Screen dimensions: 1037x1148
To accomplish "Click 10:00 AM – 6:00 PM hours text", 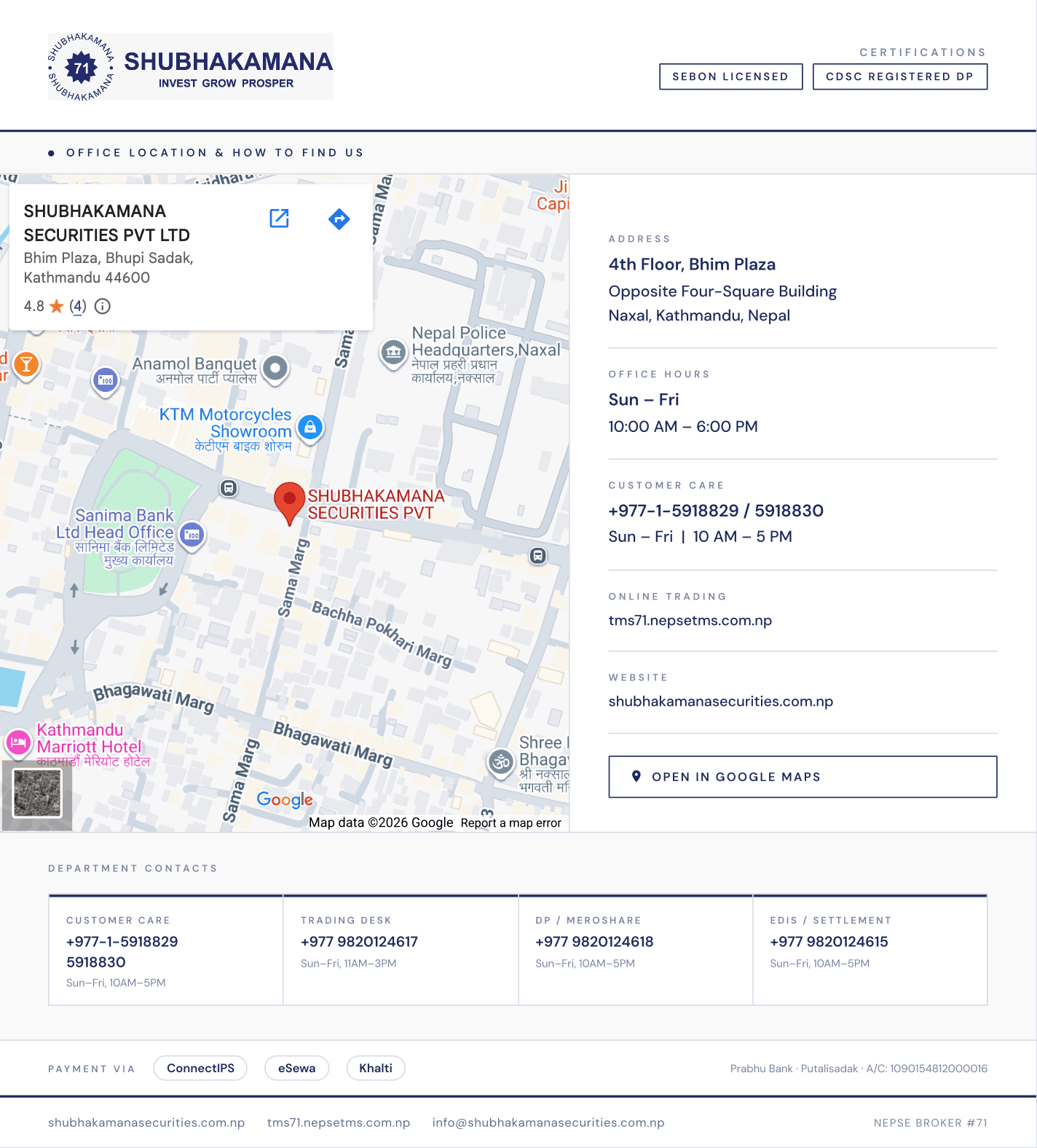I will [683, 427].
